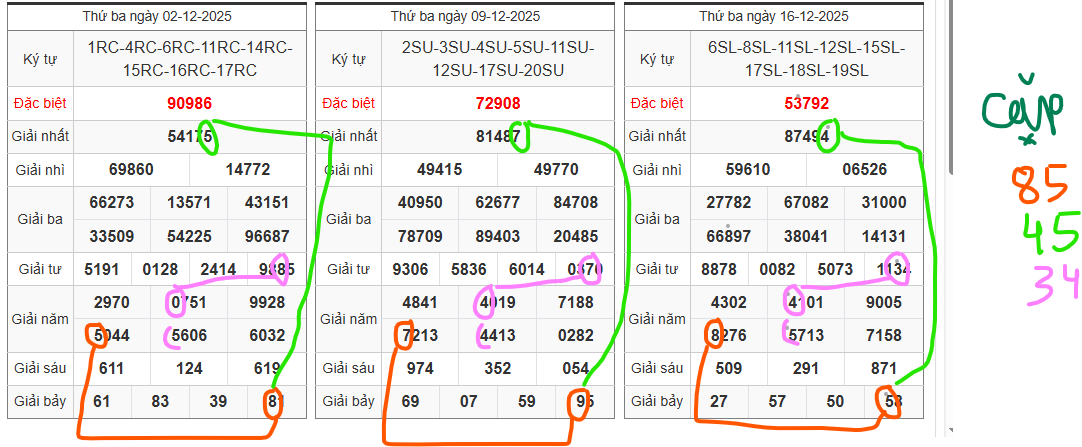1082x447 pixels.
Task: Click the symbol code starting with 2SU-3SU
Action: [x=498, y=59]
